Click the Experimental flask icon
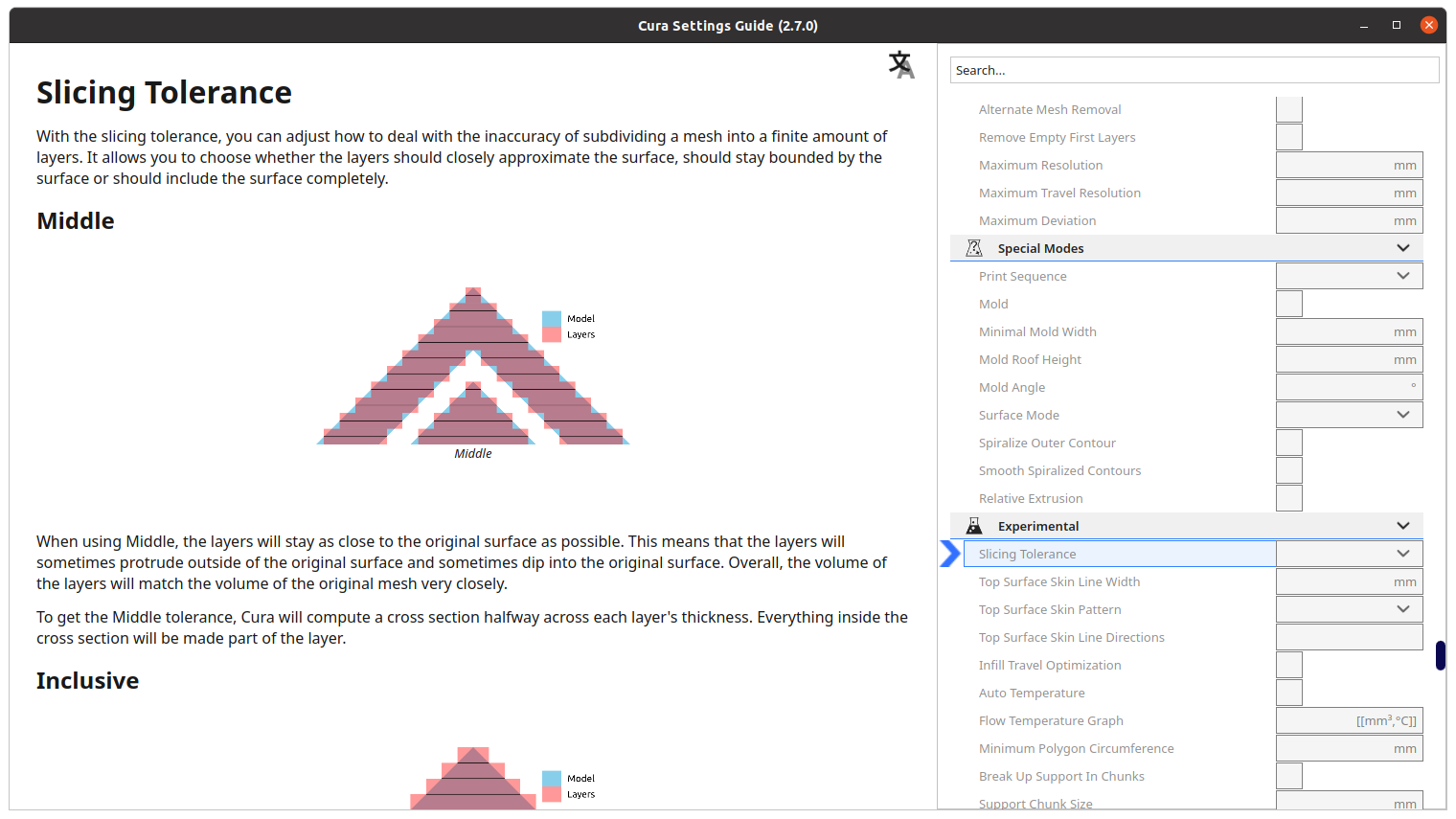 click(974, 526)
